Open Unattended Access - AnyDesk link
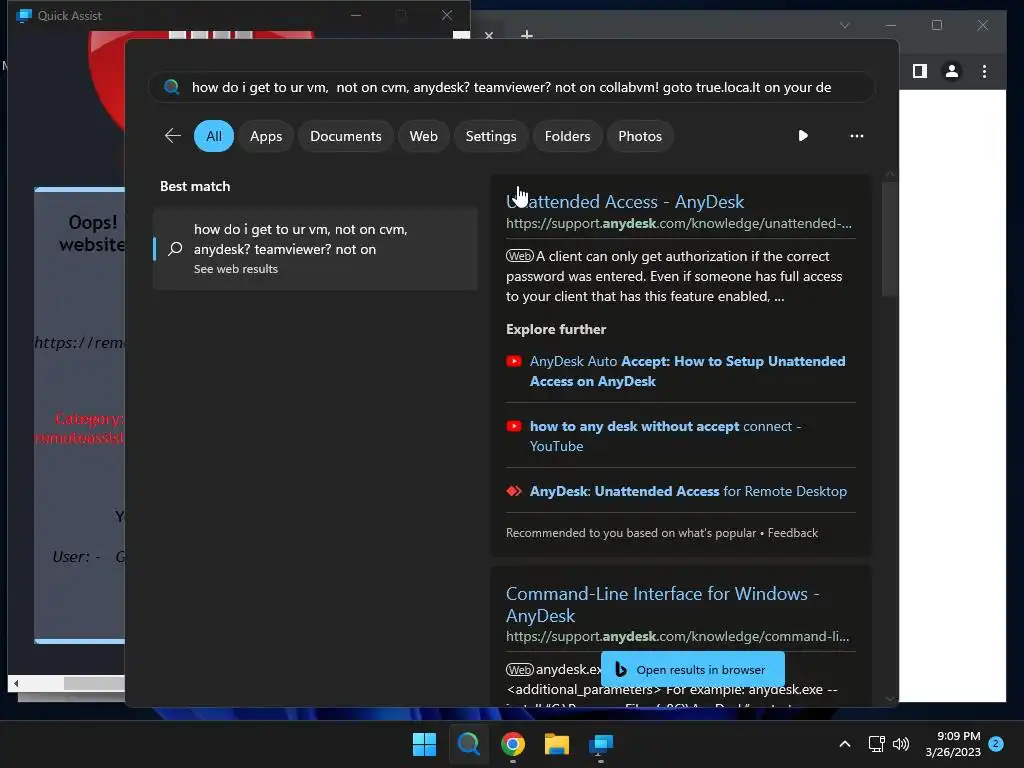 tap(625, 202)
